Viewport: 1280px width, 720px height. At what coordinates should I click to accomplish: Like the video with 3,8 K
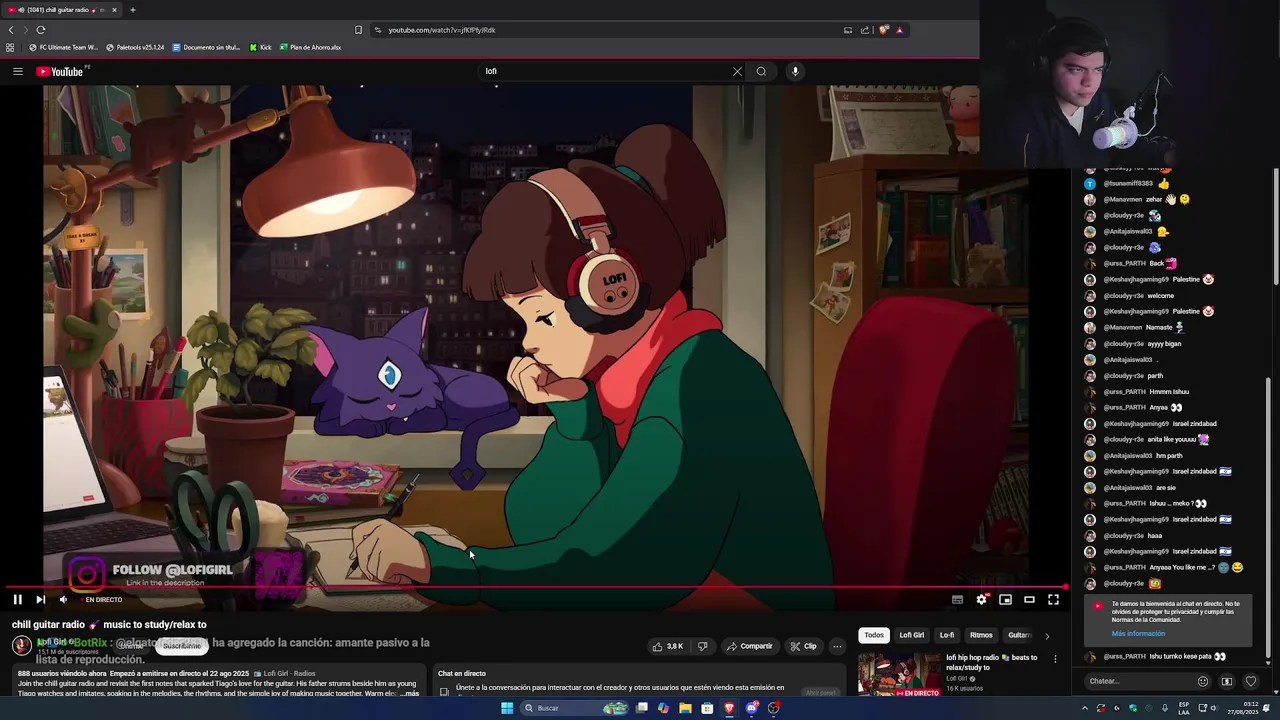point(668,646)
